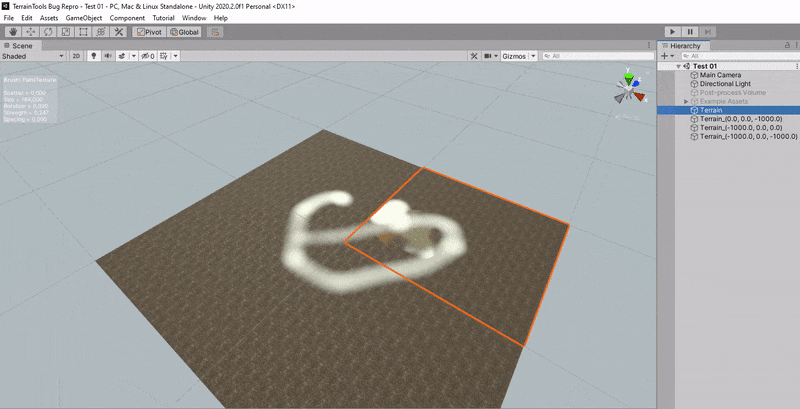Select Directional Light in Hierarchy
The width and height of the screenshot is (800, 409).
click(x=725, y=84)
